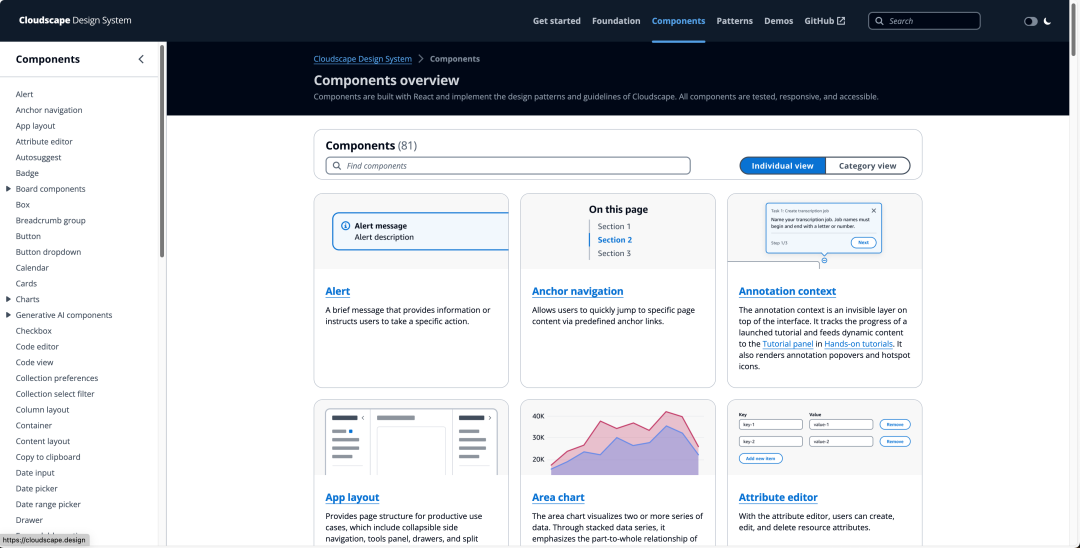This screenshot has height=548, width=1080.
Task: Close the annotation popover preview X
Action: (874, 211)
